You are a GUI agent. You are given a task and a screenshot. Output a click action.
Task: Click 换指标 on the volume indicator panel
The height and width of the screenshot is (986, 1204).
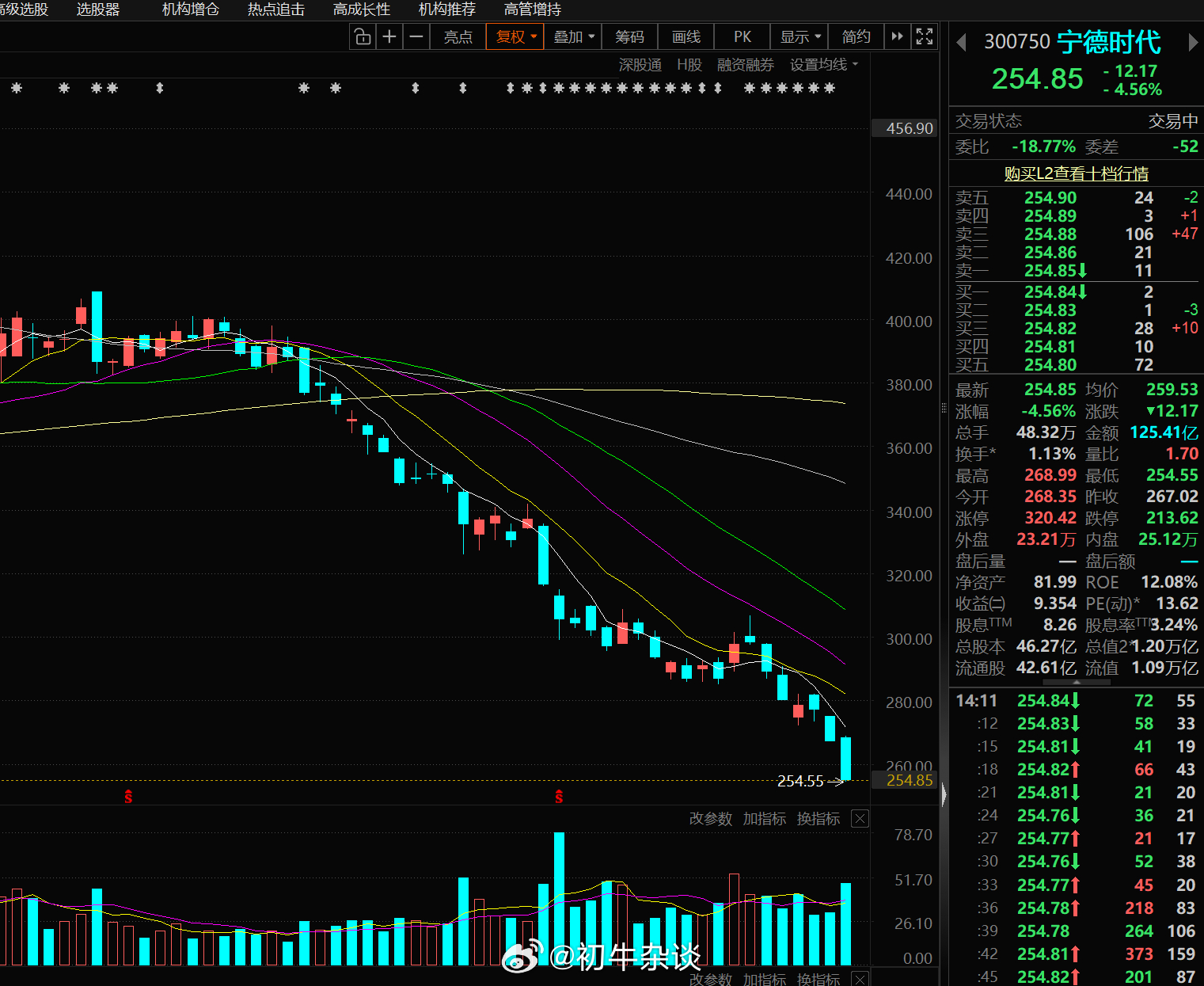818,819
